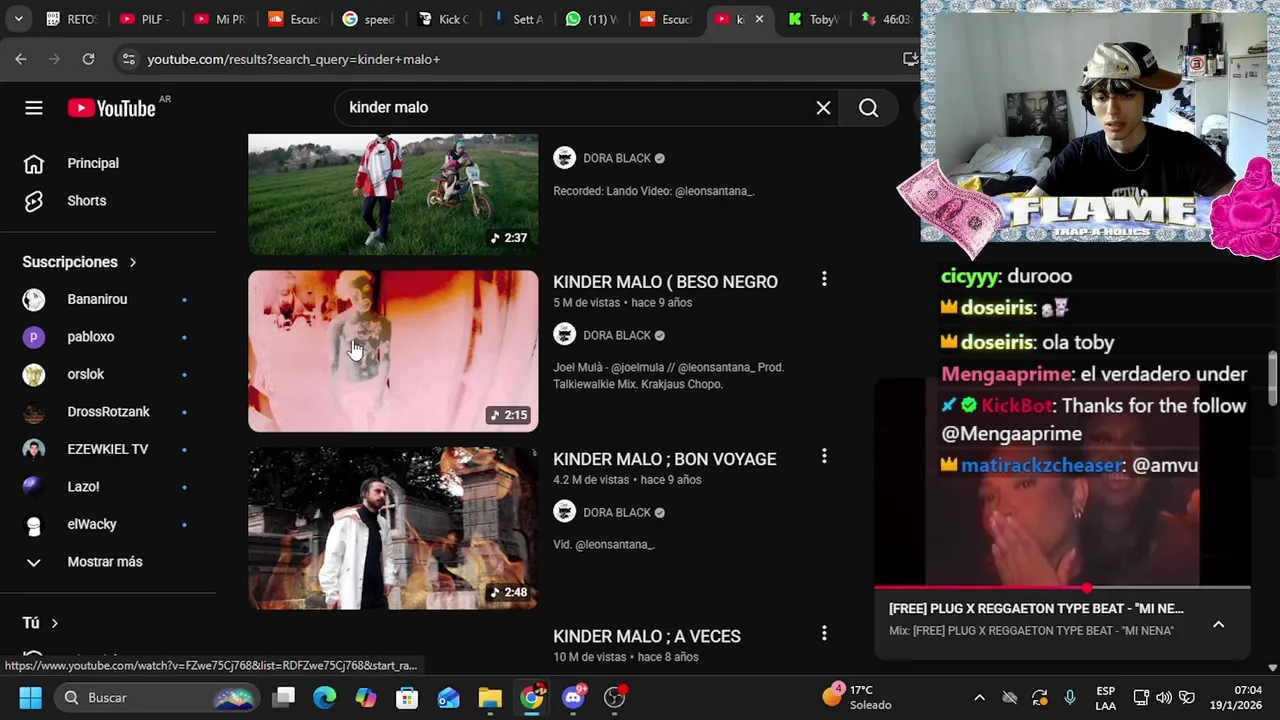Open Windows Start menu

point(30,697)
